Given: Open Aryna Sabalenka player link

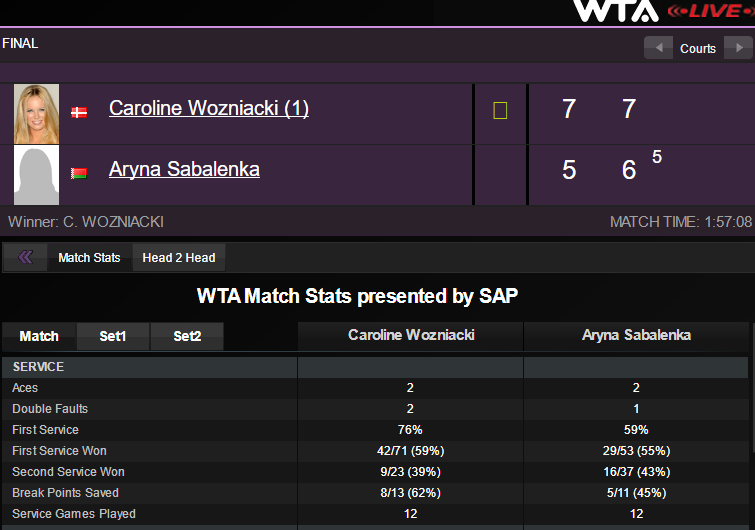Looking at the screenshot, I should 184,169.
